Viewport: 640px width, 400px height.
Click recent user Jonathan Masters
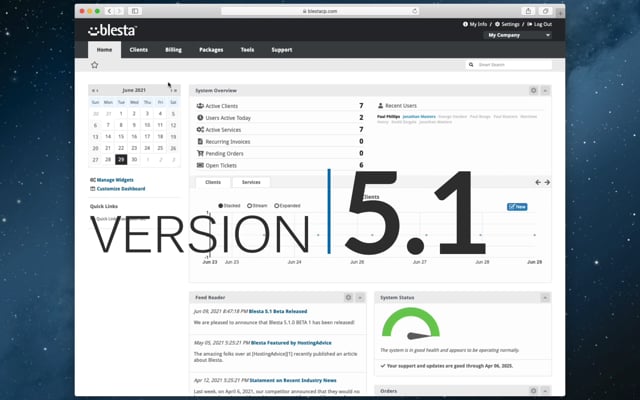coord(419,117)
